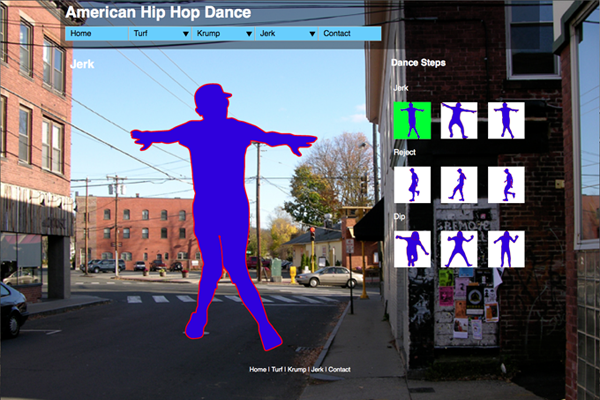
Task: Go to Home in the top navigation
Action: pyautogui.click(x=97, y=34)
